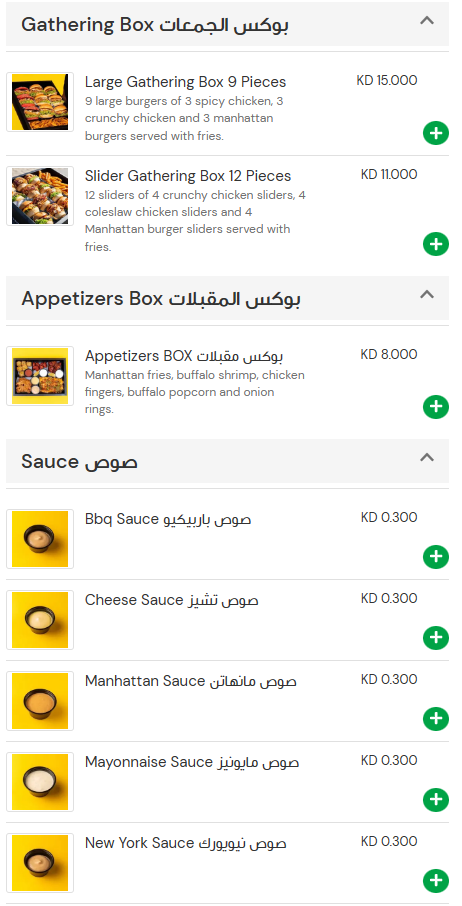Add Cheese Sauce with plus icon

[435, 638]
